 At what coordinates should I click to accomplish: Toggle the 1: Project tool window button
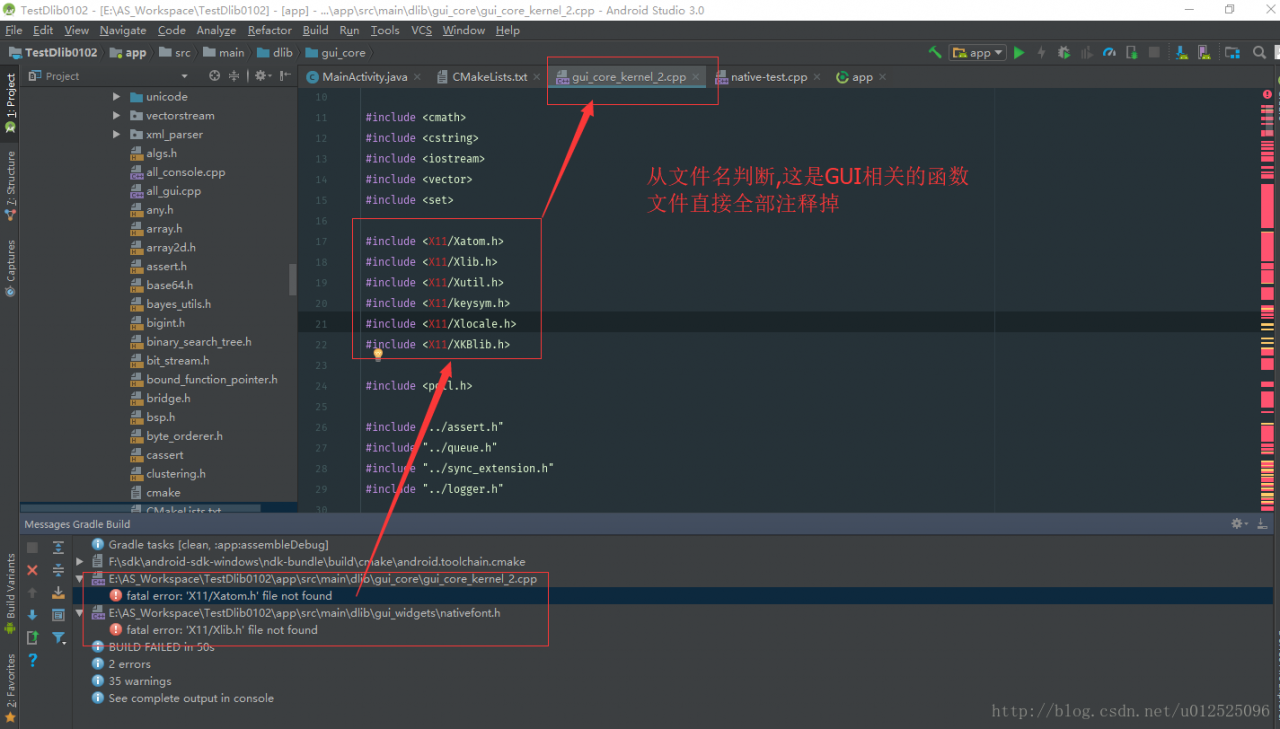point(11,105)
